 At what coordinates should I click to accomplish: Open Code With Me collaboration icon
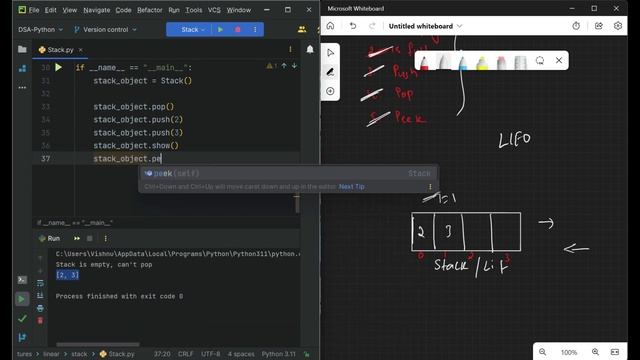302,29
